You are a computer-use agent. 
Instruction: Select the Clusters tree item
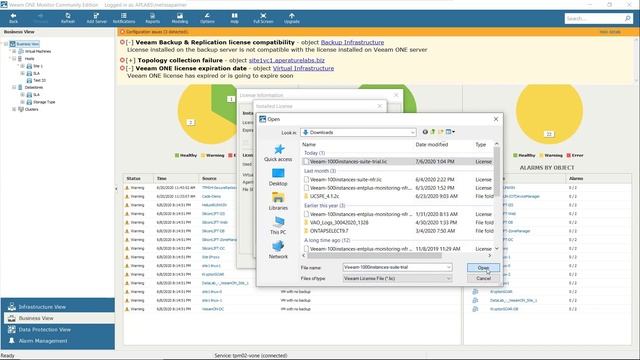pyautogui.click(x=31, y=109)
